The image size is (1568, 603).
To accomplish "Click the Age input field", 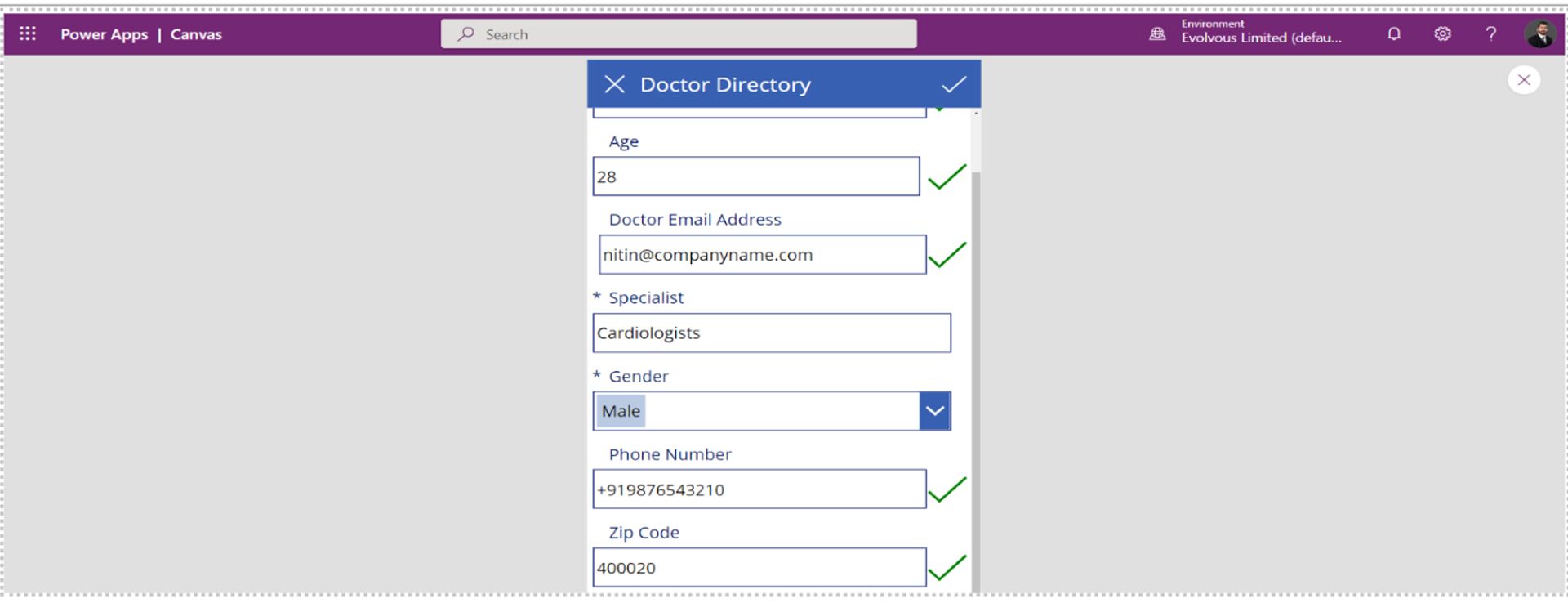I will coord(755,176).
